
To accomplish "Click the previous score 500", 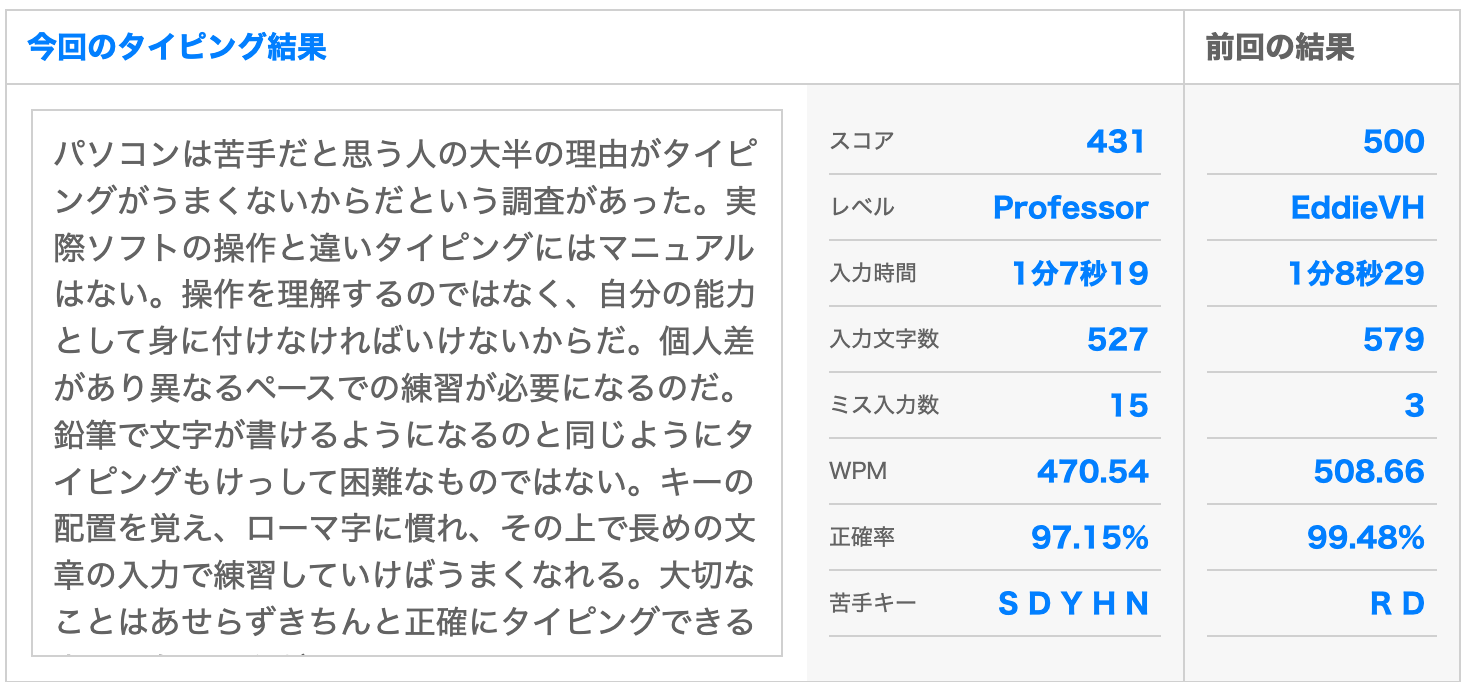I will (x=1393, y=141).
